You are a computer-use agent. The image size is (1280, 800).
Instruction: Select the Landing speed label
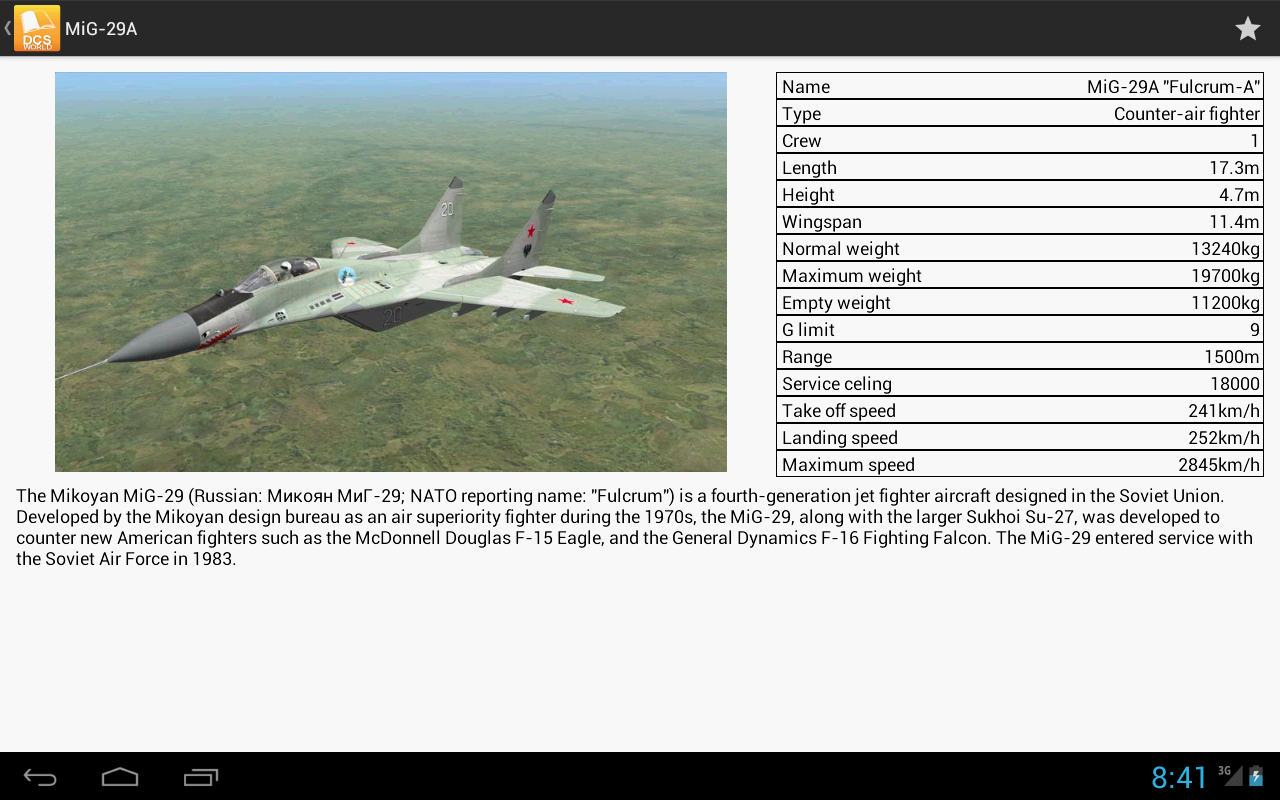click(x=840, y=438)
